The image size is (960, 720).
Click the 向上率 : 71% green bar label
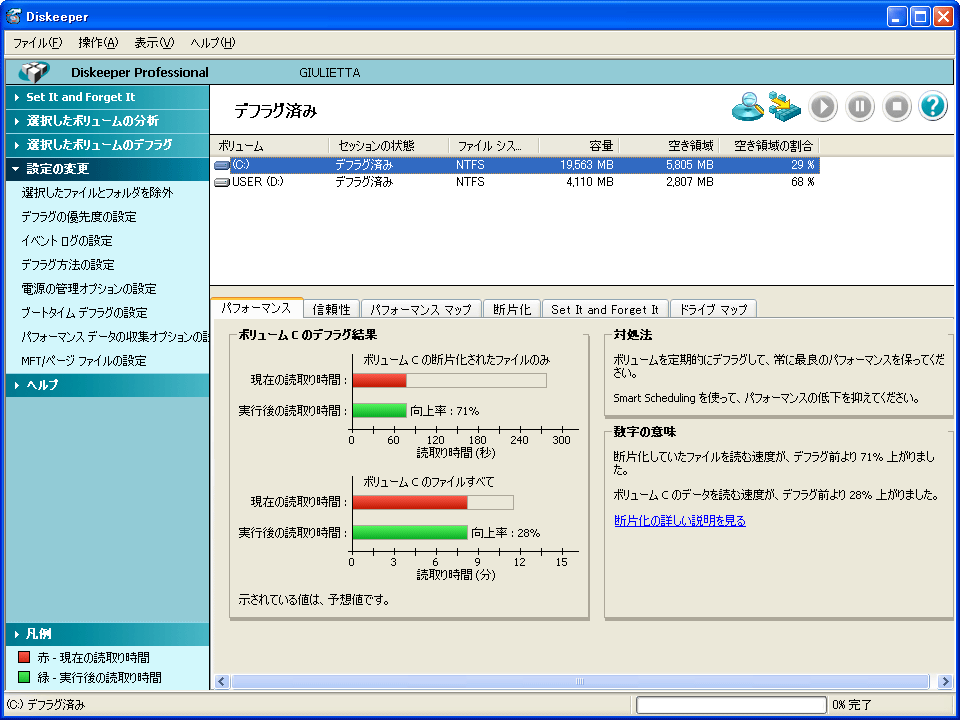[x=444, y=411]
